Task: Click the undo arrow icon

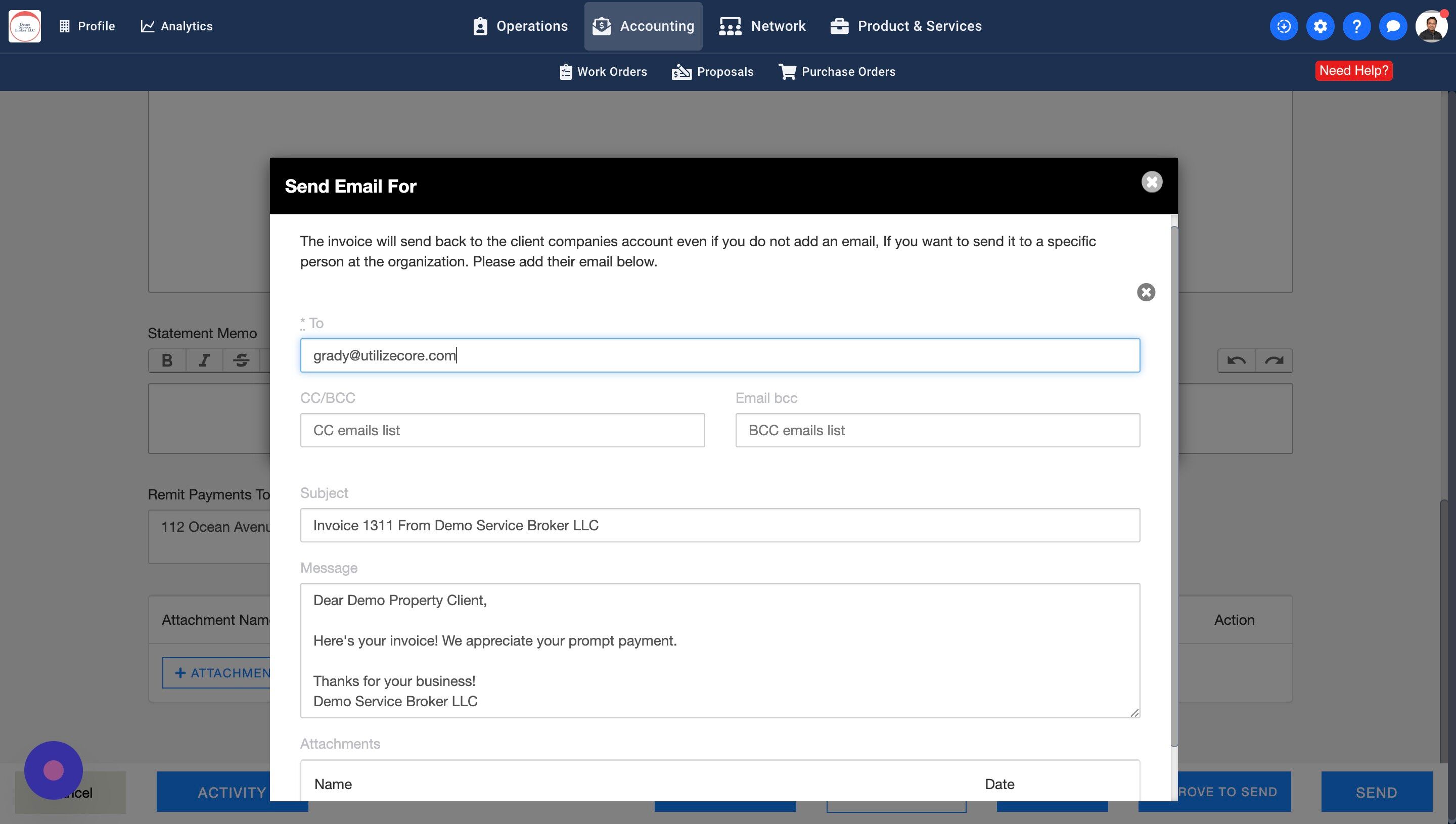Action: pyautogui.click(x=1237, y=360)
